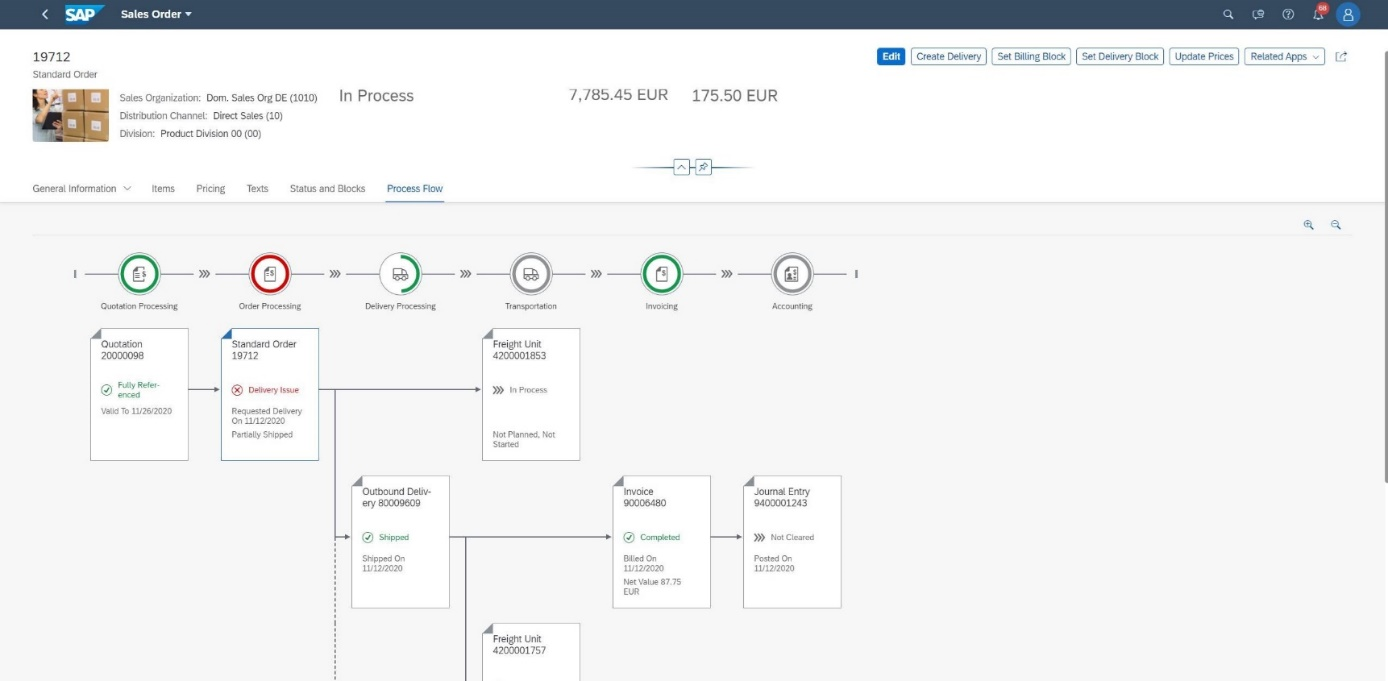Open the Related Apps dropdown

pyautogui.click(x=1286, y=56)
